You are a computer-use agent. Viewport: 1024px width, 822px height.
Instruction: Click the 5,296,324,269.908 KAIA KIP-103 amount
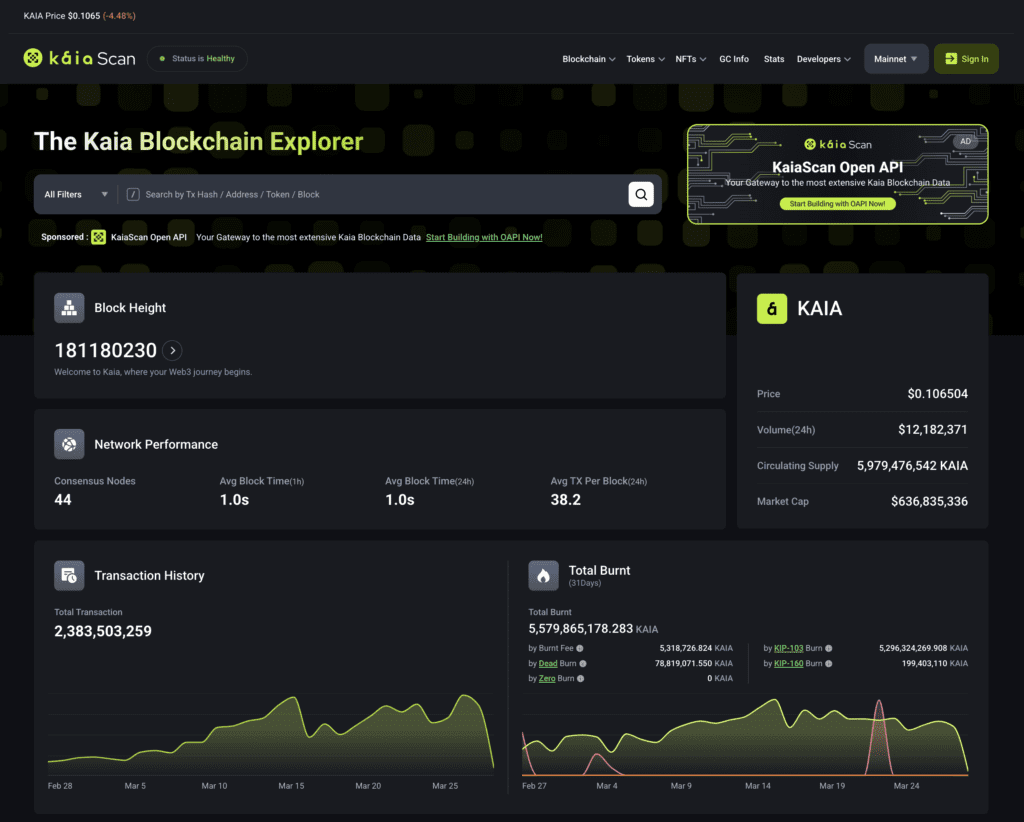(x=923, y=648)
